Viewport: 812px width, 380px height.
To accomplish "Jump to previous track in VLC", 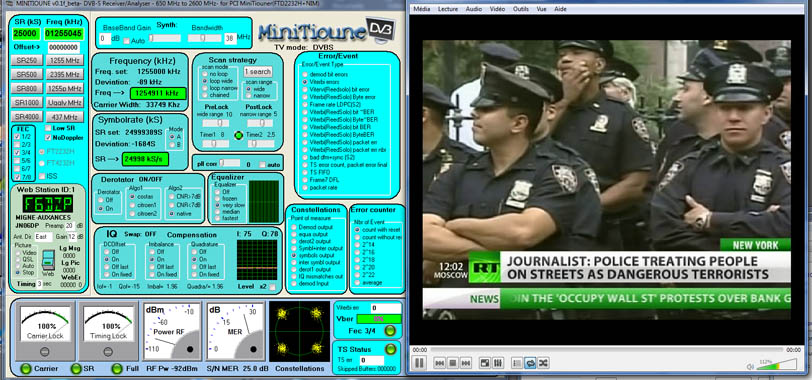I will coord(440,363).
